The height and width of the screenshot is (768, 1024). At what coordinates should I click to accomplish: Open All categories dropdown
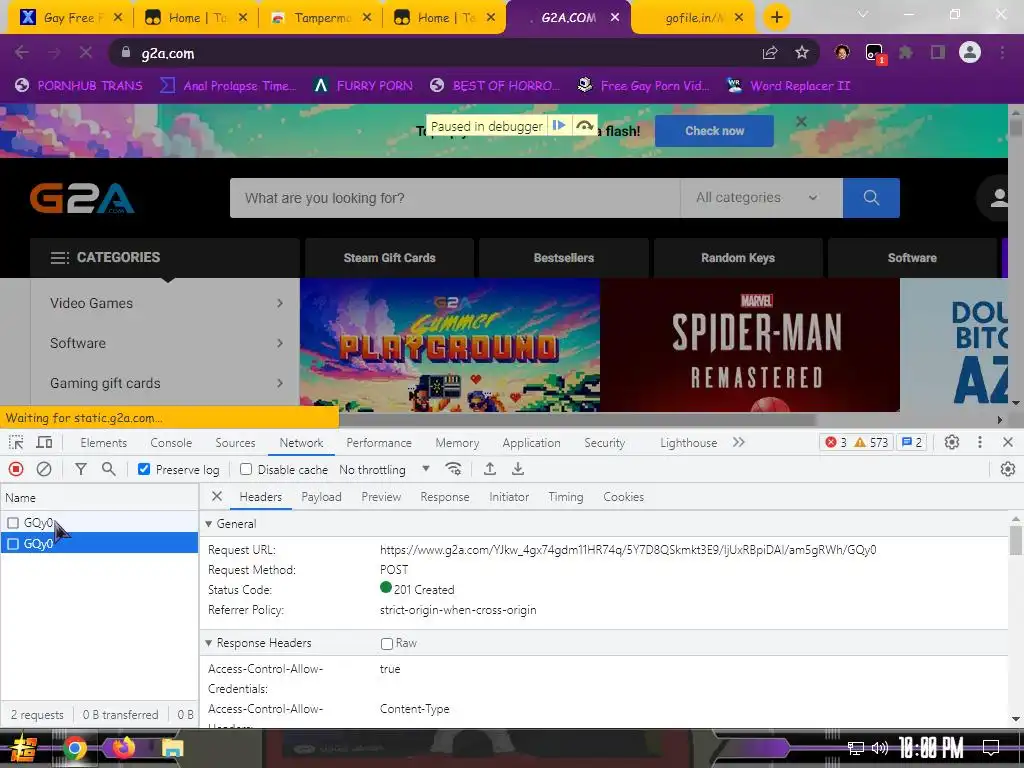(x=761, y=198)
